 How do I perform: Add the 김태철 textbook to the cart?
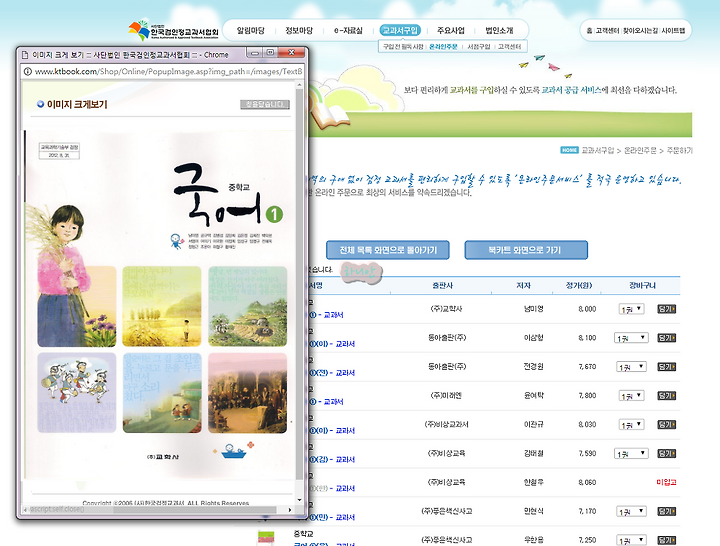(666, 454)
